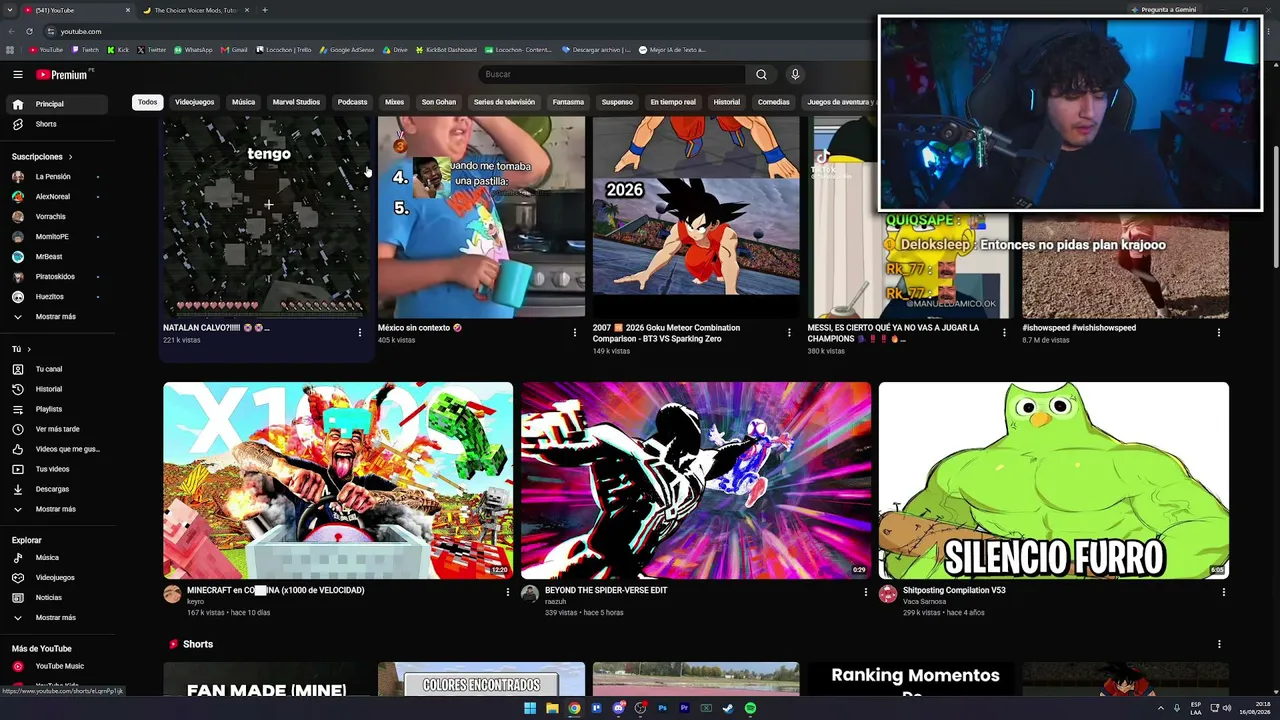The width and height of the screenshot is (1280, 720).
Task: Play the SILENCIO FURRO thumbnail video
Action: click(1054, 480)
